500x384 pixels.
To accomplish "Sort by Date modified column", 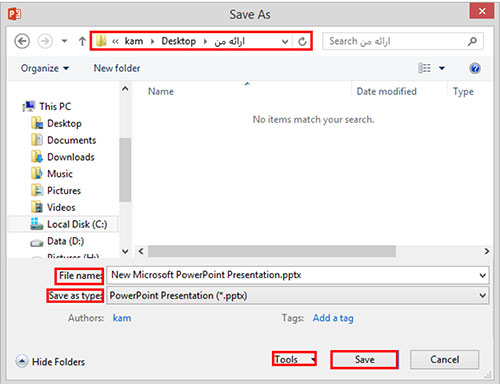I will (x=387, y=91).
